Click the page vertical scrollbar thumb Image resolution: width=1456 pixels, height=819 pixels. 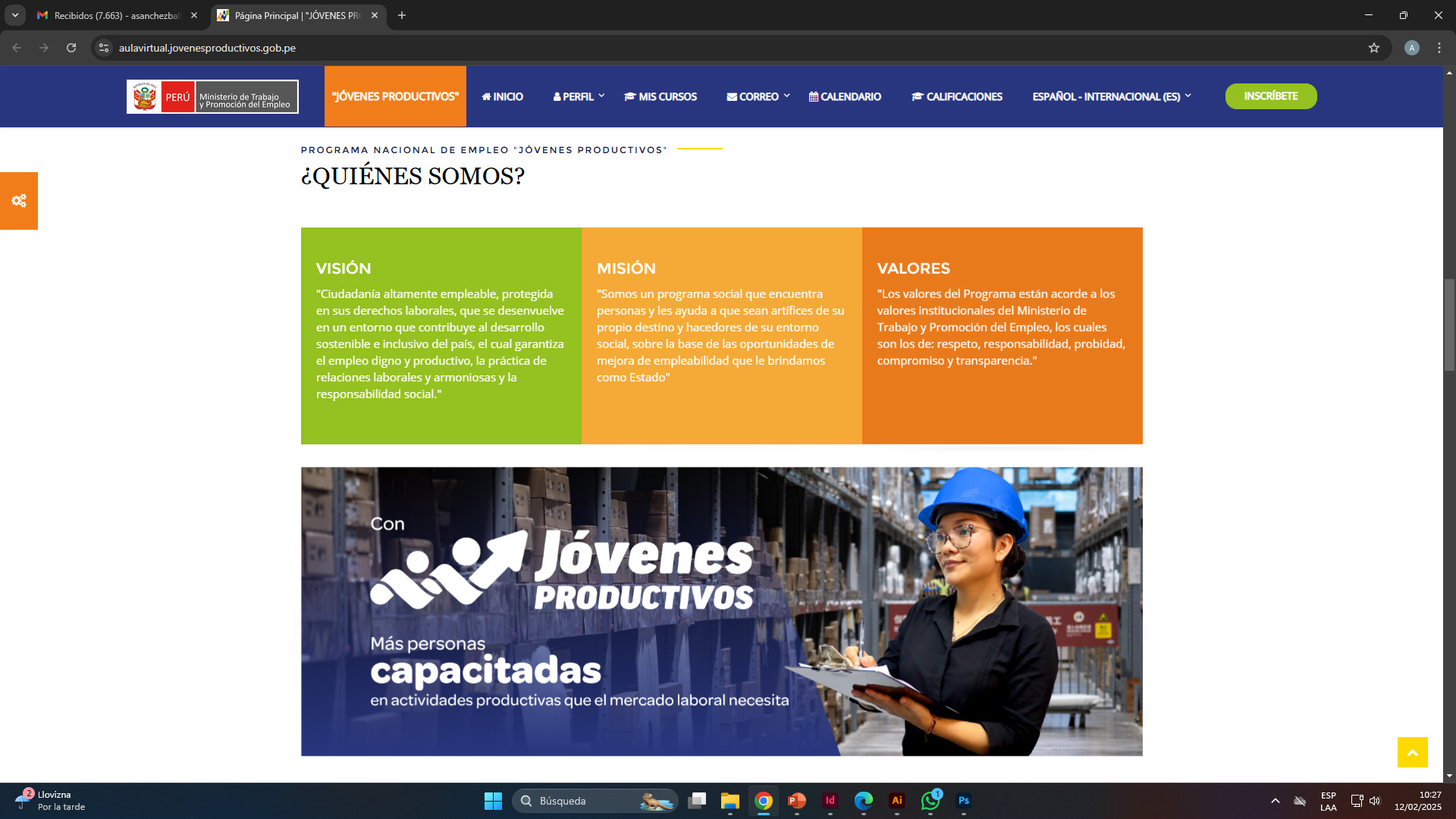tap(1449, 325)
